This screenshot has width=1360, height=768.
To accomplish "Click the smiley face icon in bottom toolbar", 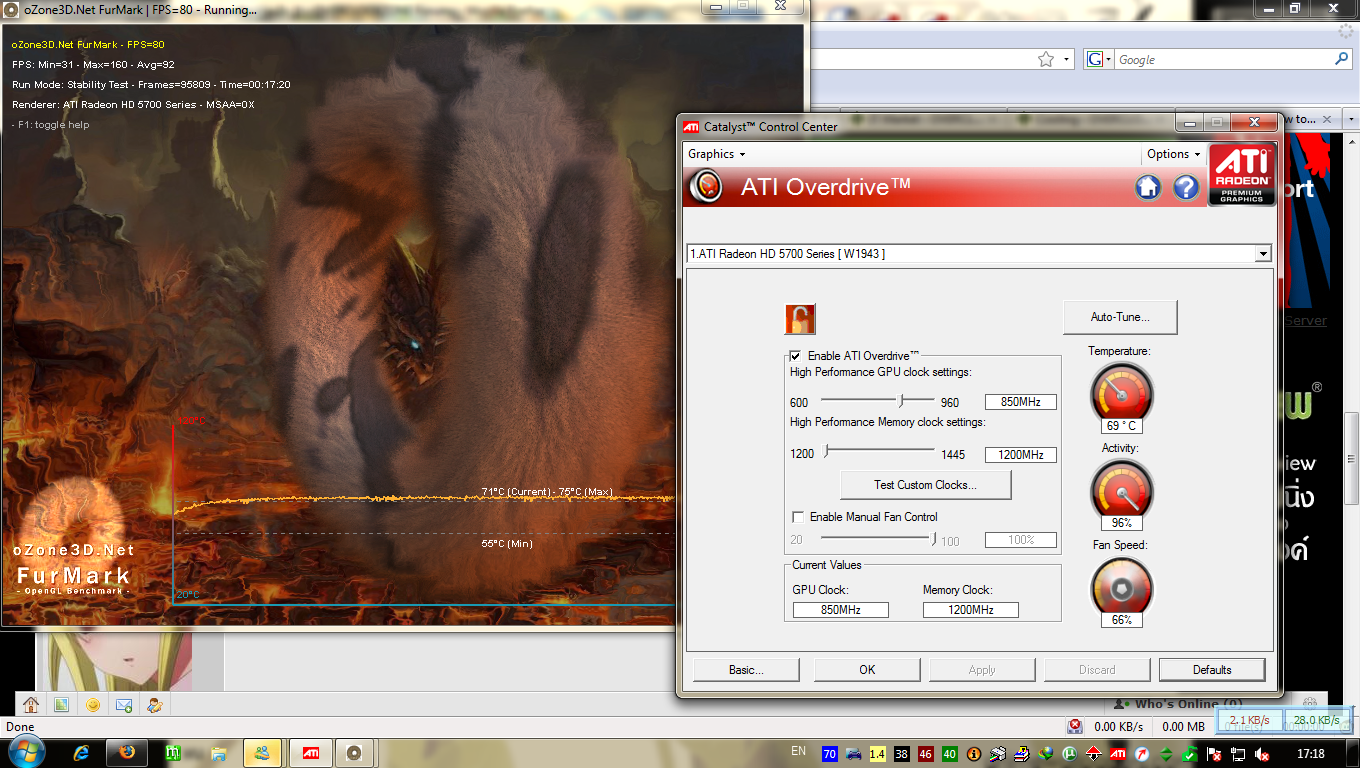I will (x=93, y=705).
